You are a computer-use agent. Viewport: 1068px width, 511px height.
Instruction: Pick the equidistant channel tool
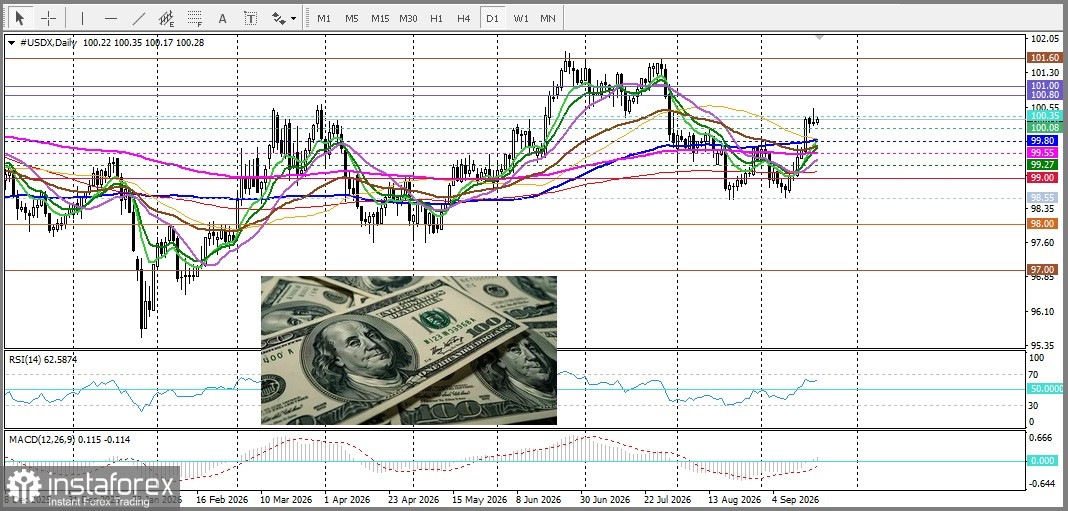tap(166, 18)
